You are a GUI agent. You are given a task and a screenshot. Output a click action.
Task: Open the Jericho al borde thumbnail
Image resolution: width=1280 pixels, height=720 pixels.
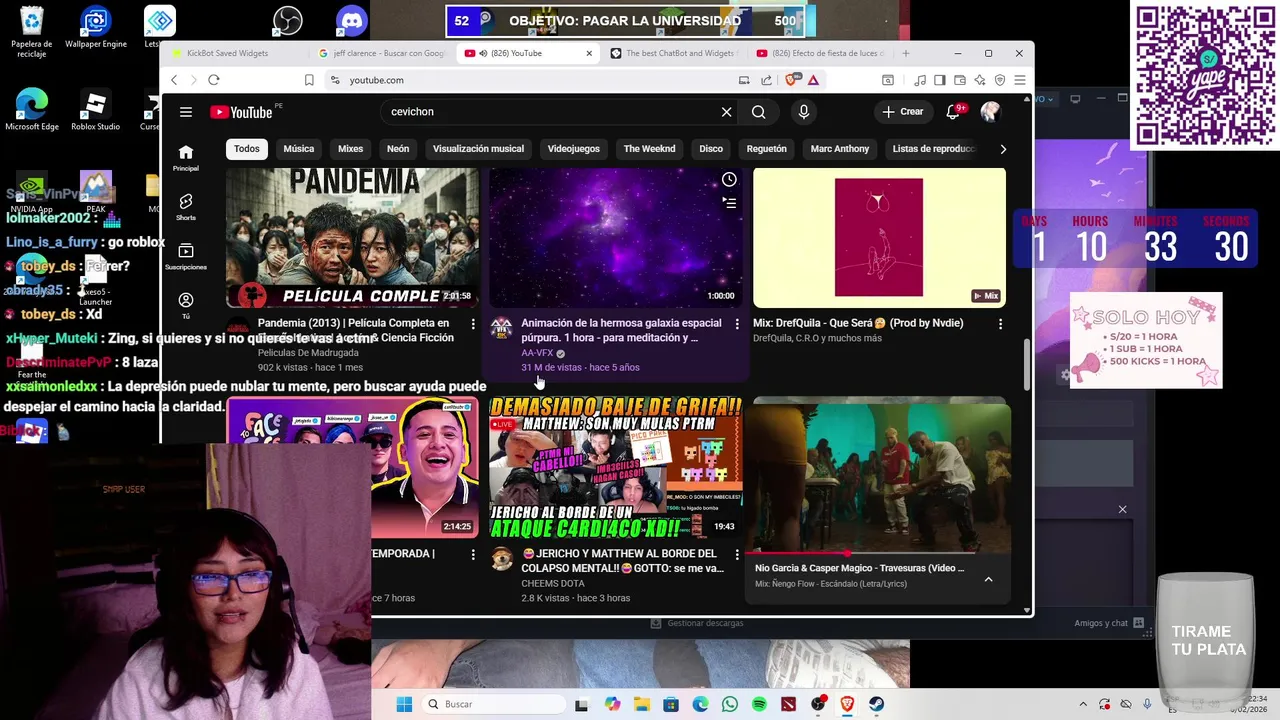pos(616,468)
